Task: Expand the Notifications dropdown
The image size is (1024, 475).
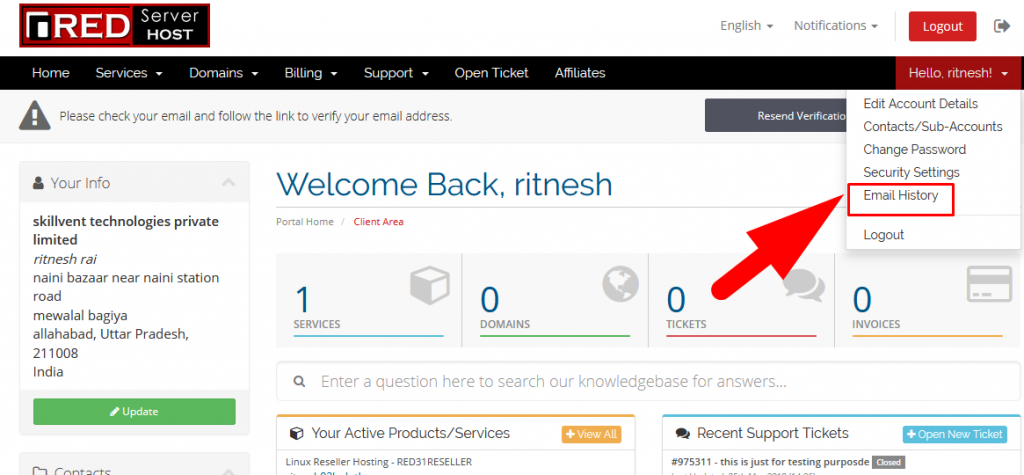Action: 835,26
